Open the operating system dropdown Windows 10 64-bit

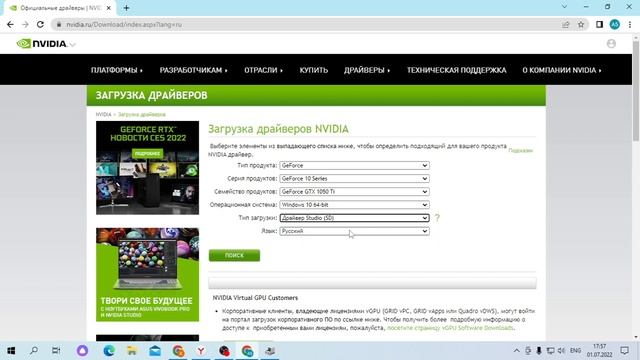[x=354, y=204]
